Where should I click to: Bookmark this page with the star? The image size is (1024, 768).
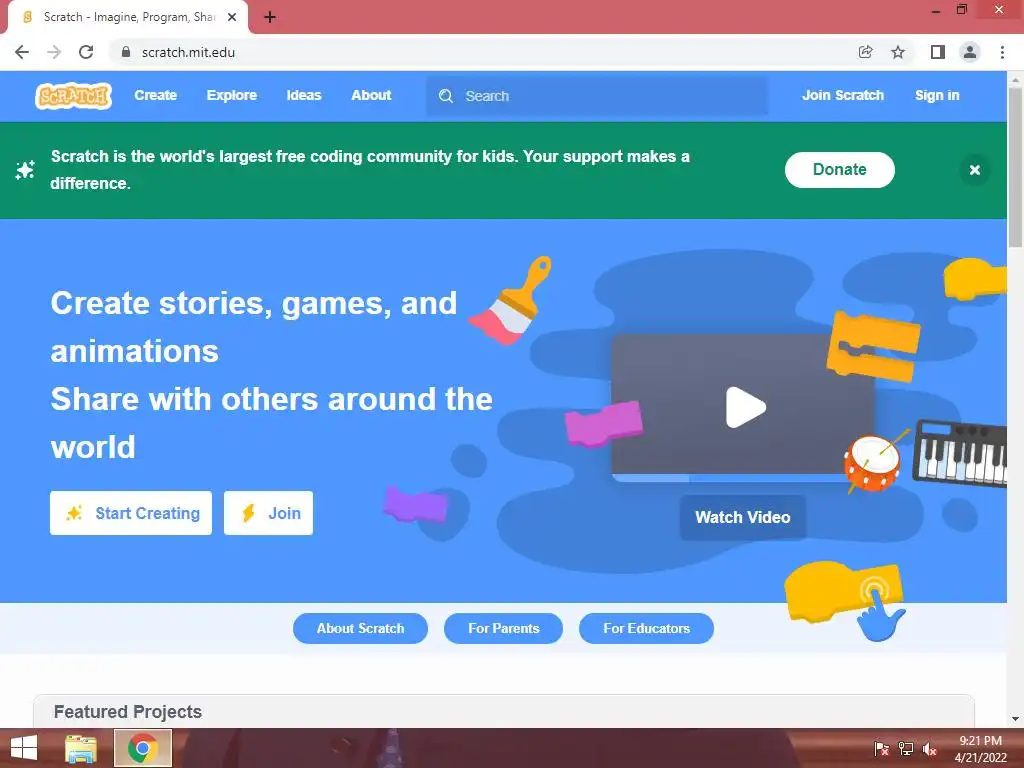(x=898, y=52)
